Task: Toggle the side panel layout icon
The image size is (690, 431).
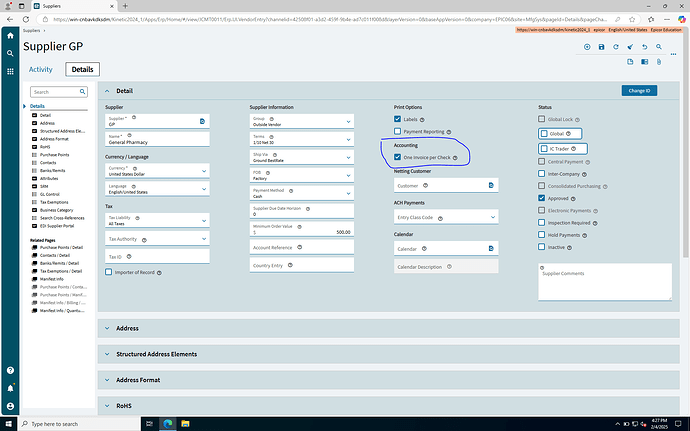Action: [x=645, y=62]
